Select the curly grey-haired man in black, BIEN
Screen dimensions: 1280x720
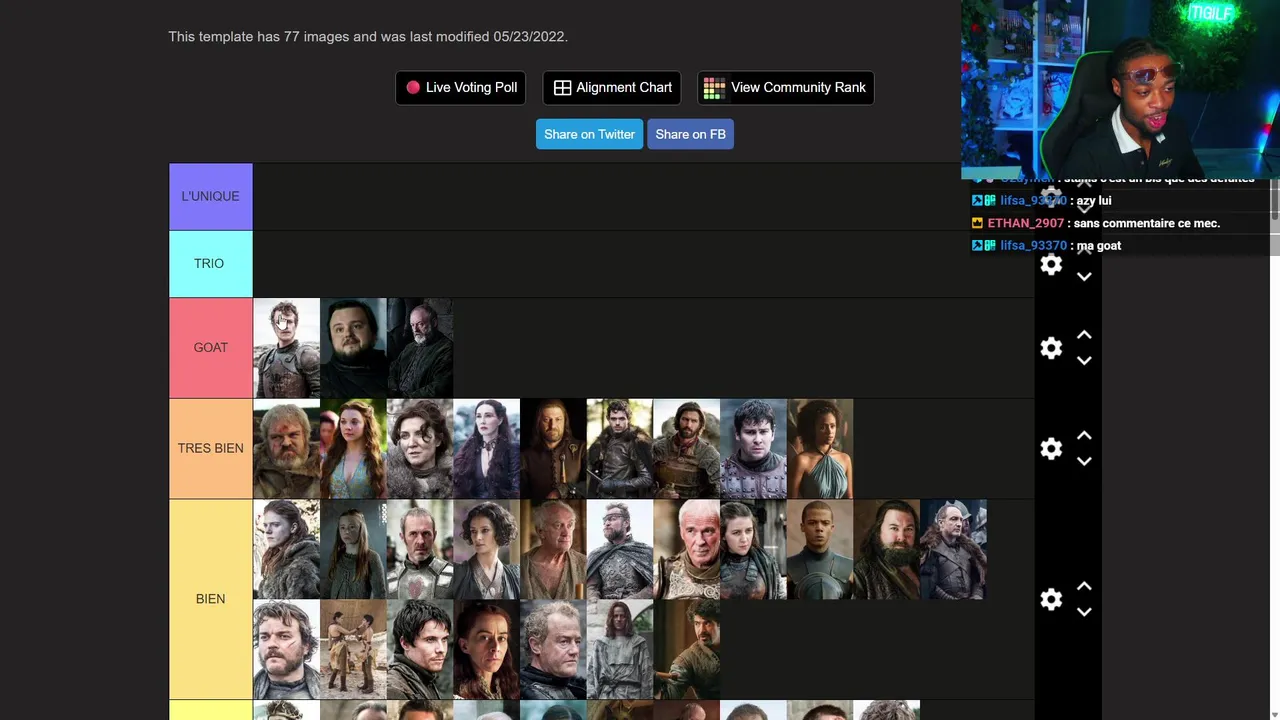tap(553, 649)
